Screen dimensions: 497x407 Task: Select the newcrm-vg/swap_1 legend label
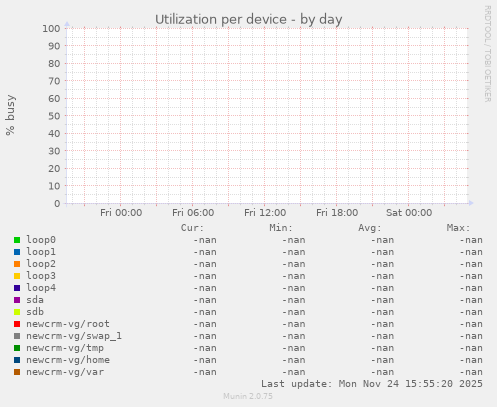tap(74, 336)
